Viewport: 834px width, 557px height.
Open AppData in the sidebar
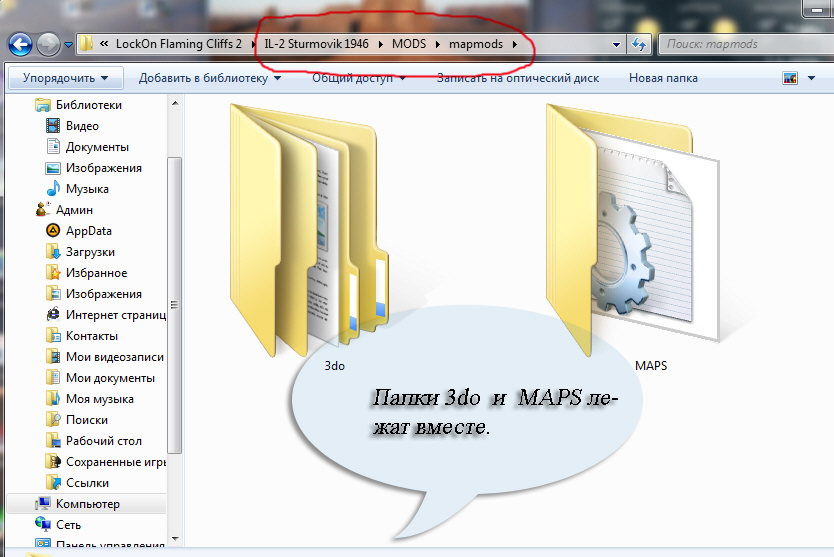88,231
